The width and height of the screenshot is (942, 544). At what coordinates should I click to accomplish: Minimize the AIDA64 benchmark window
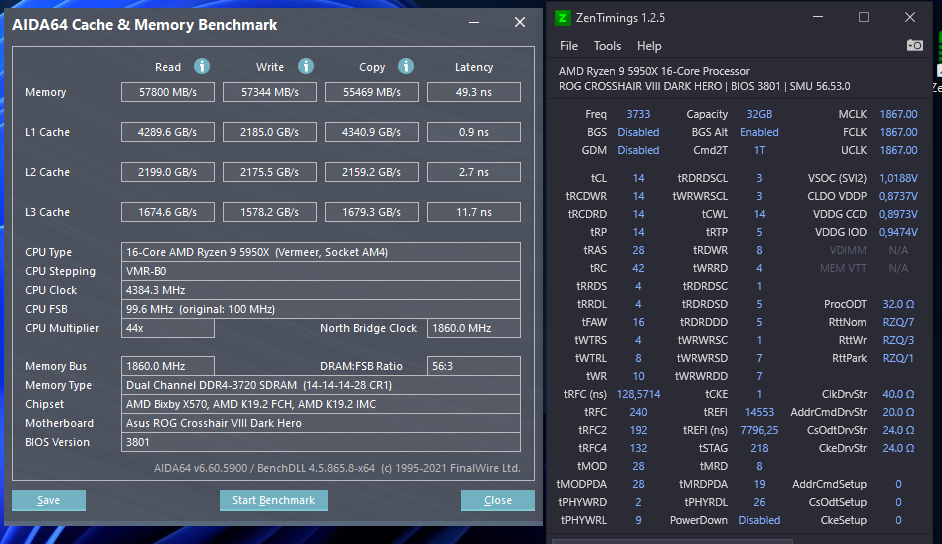[x=474, y=23]
